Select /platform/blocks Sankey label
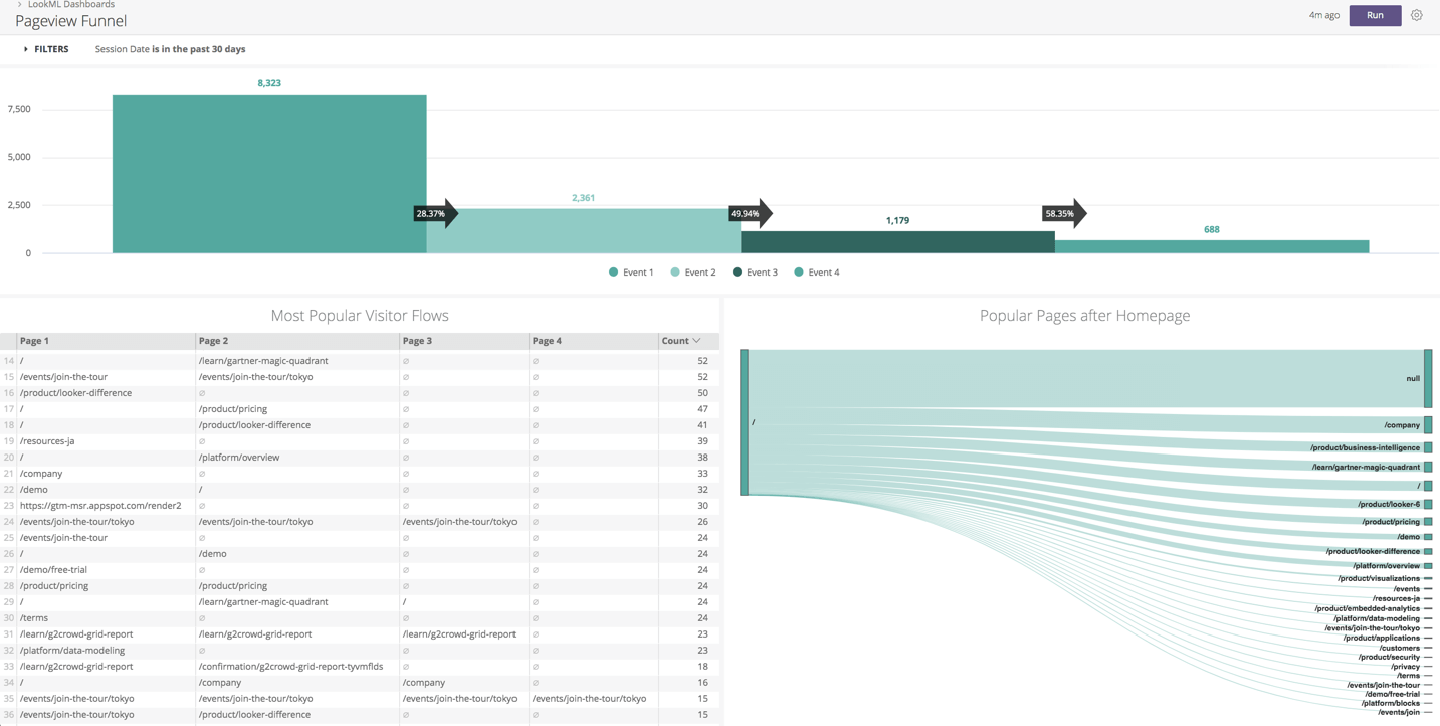Viewport: 1440px width, 726px height. pos(1391,703)
